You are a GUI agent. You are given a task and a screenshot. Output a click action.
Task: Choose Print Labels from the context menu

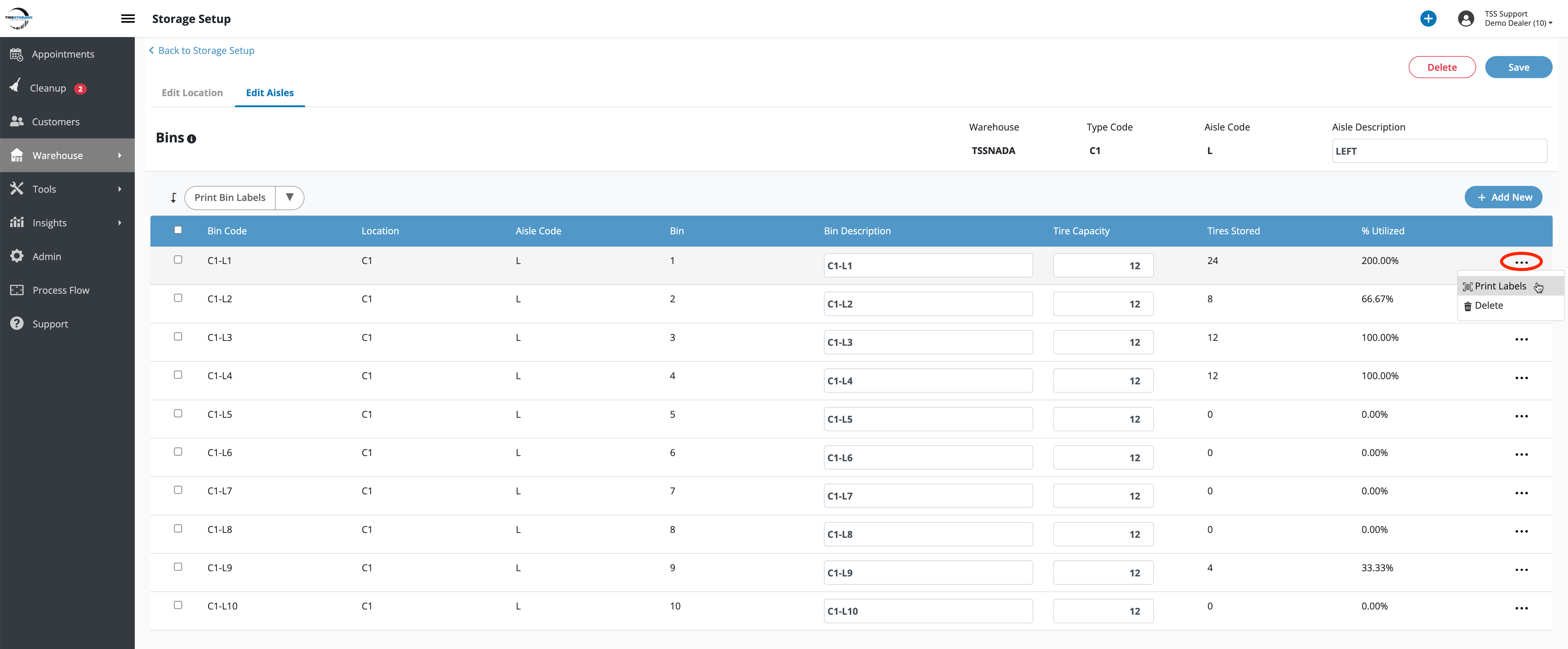[1500, 286]
